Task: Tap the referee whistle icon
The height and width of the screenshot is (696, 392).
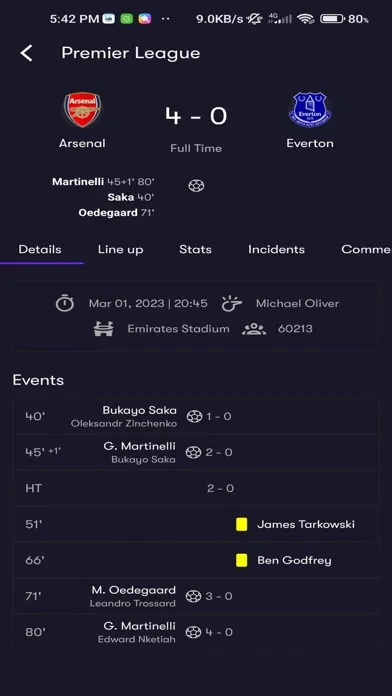Action: click(x=232, y=304)
